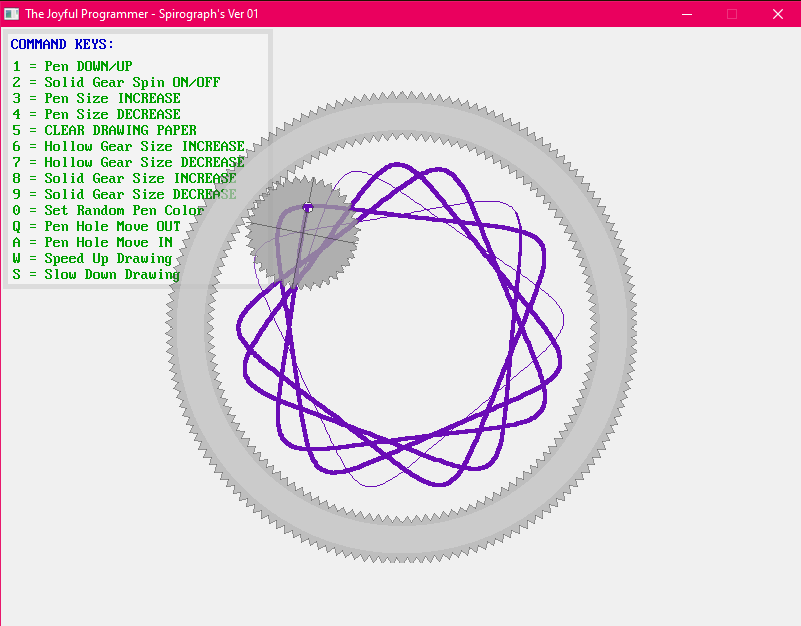Click the '6 = Hollow Gear Size INCREASE' line
The height and width of the screenshot is (626, 801).
click(129, 146)
